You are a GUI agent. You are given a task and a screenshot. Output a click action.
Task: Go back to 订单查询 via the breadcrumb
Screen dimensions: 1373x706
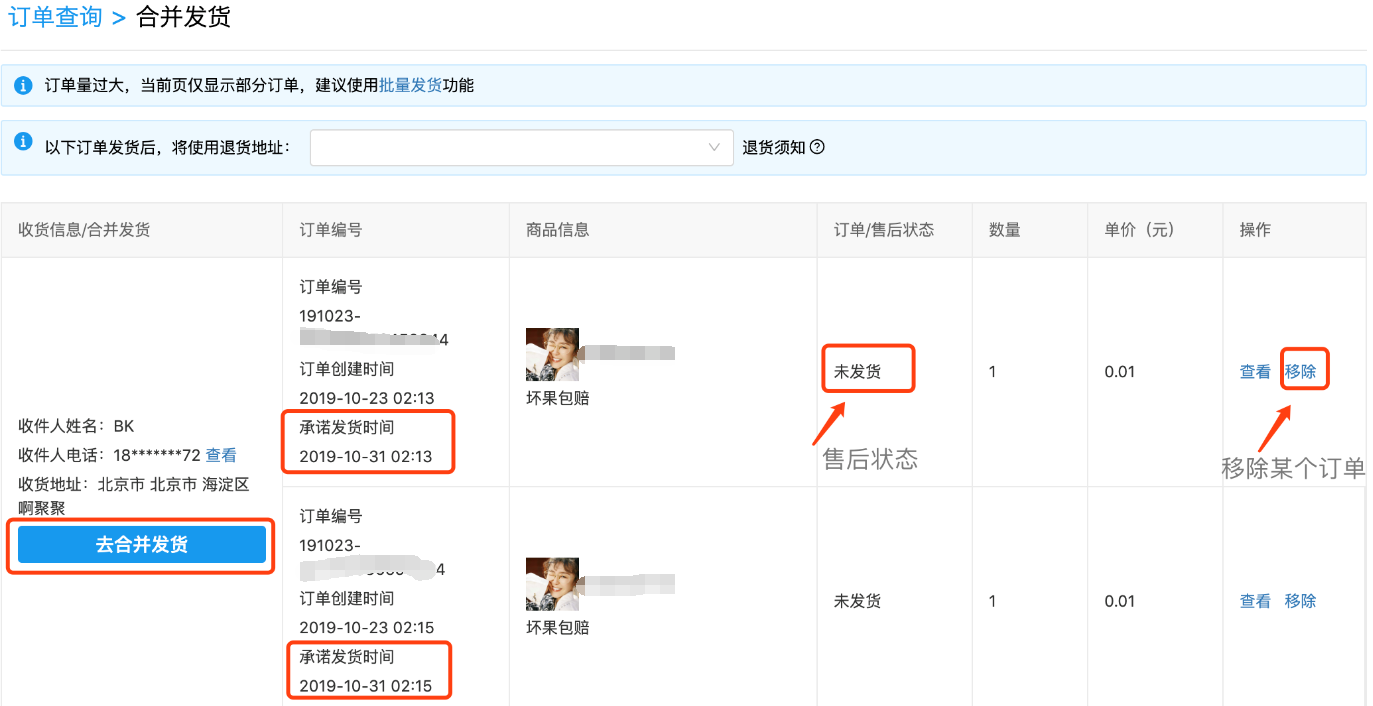pyautogui.click(x=56, y=17)
